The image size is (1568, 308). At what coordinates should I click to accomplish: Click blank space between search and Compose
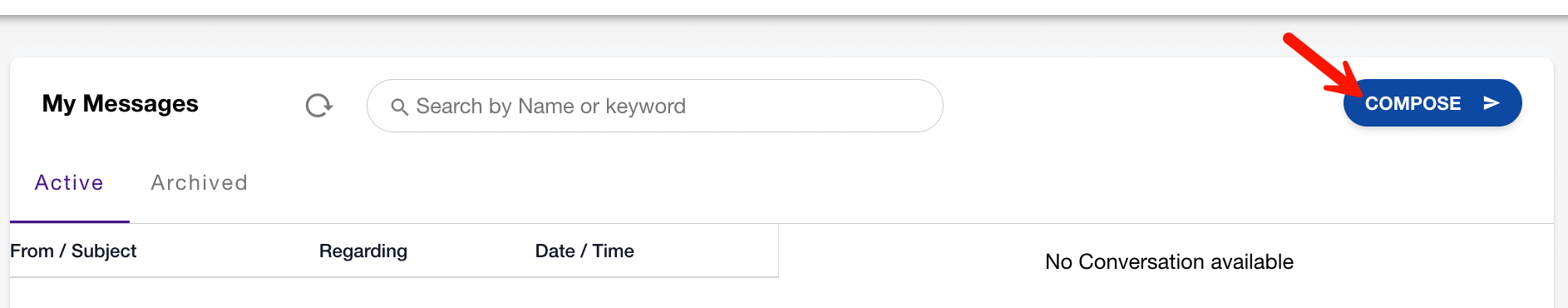tap(1143, 106)
